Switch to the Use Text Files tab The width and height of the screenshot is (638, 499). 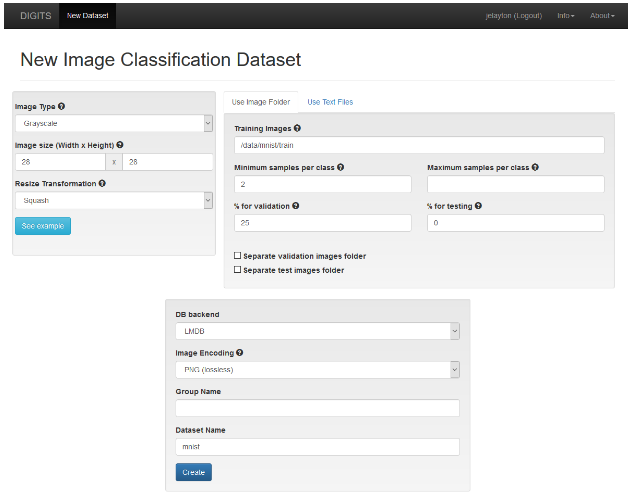[329, 102]
